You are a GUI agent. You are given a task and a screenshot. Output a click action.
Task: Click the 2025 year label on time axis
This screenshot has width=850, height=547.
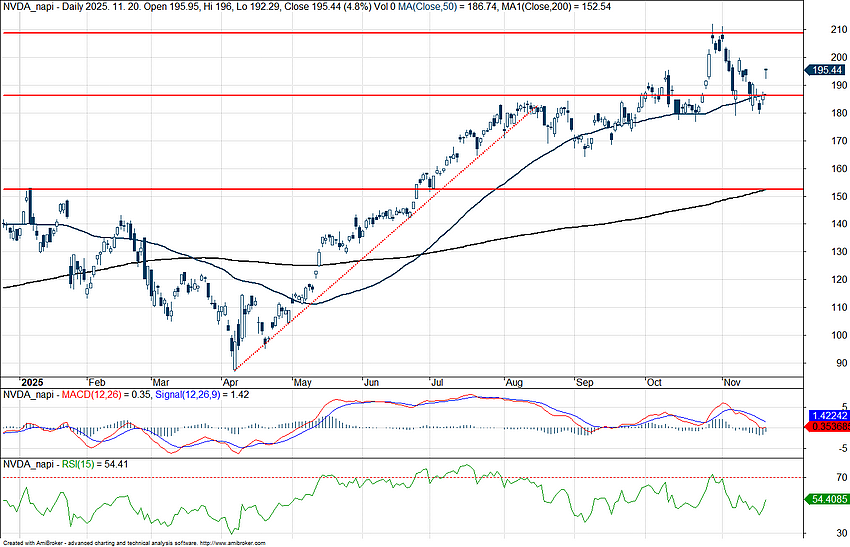[x=32, y=382]
